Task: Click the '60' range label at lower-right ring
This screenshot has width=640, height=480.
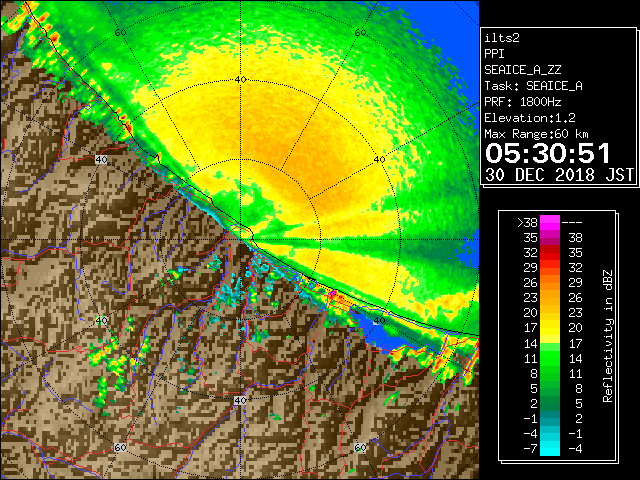Action: tap(360, 447)
